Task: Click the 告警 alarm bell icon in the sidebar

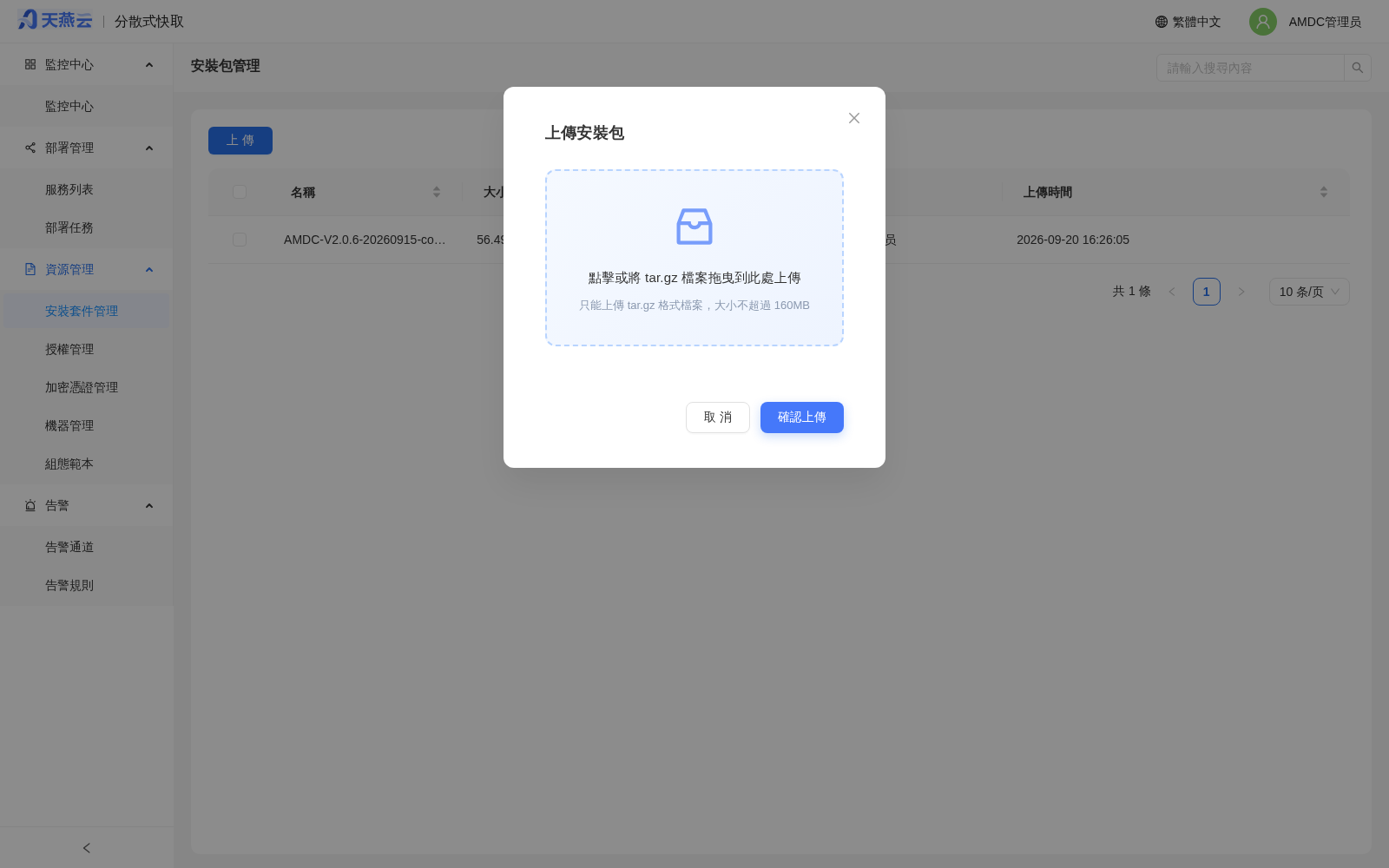Action: 30,505
